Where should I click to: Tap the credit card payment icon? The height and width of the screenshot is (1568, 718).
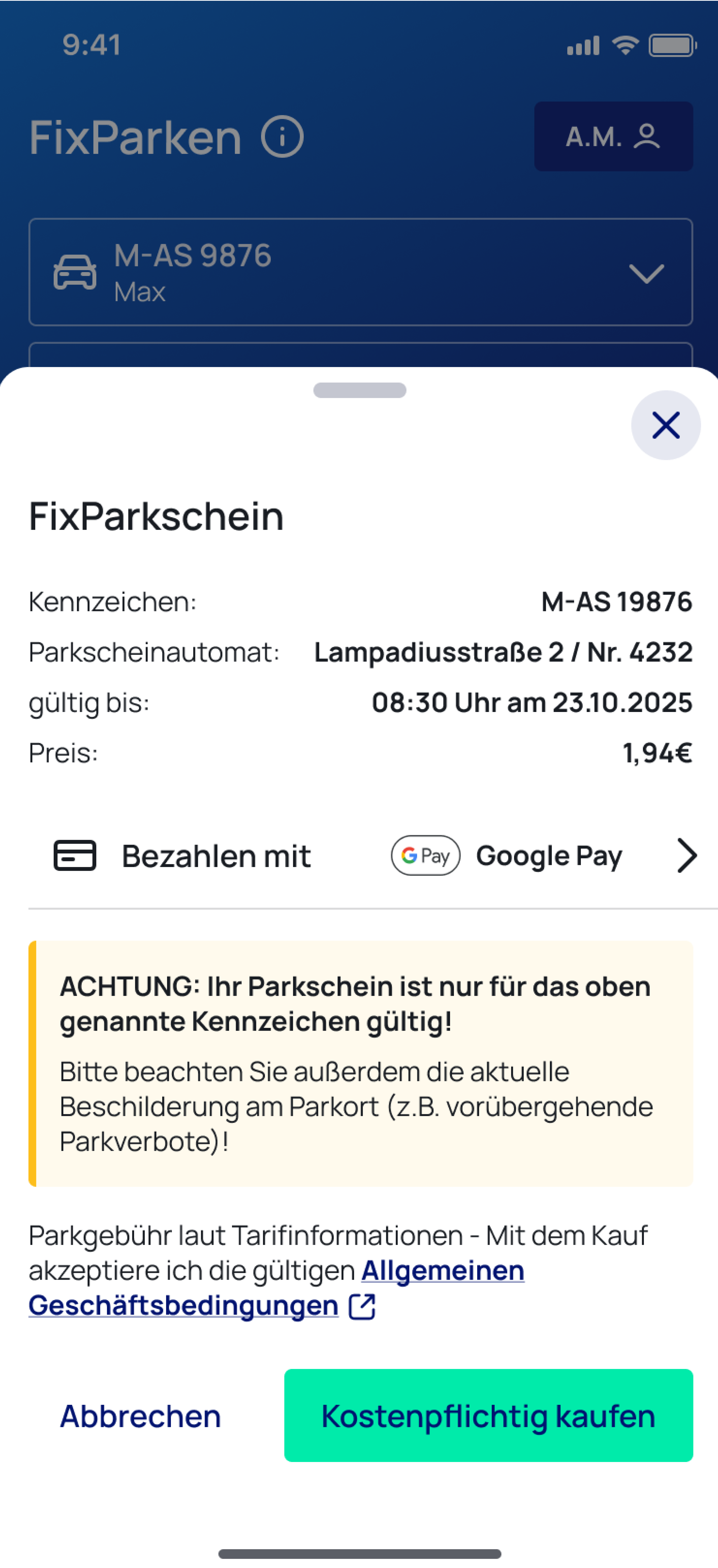click(75, 855)
